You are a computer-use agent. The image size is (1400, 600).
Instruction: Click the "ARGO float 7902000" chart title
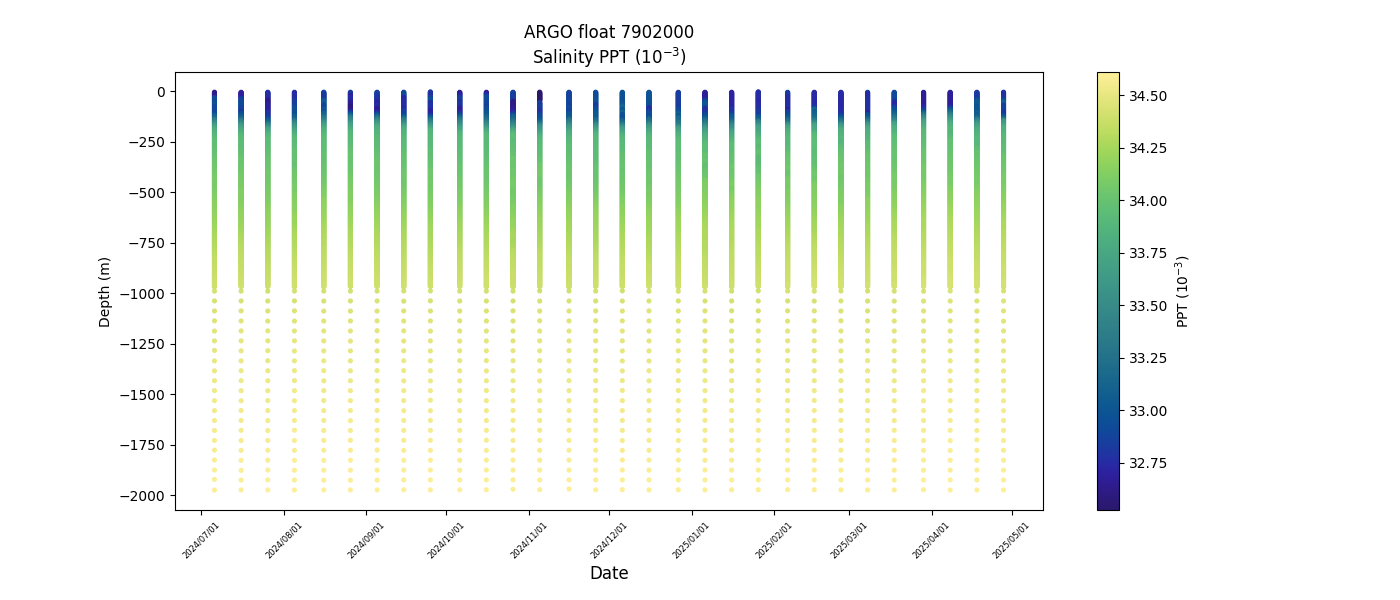pyautogui.click(x=608, y=32)
